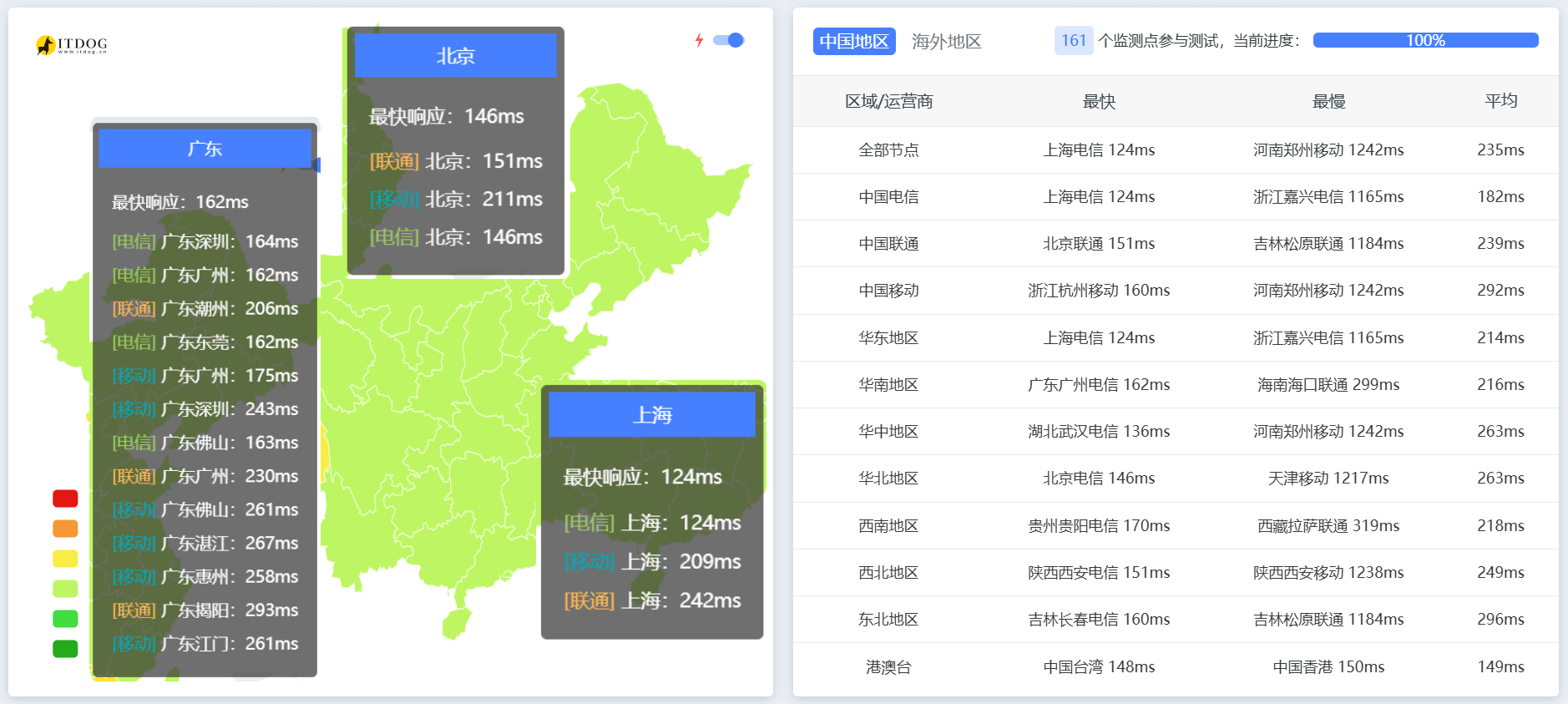Screen dimensions: 1568x704
Task: Click the 广东 tooltip header
Action: [x=205, y=149]
